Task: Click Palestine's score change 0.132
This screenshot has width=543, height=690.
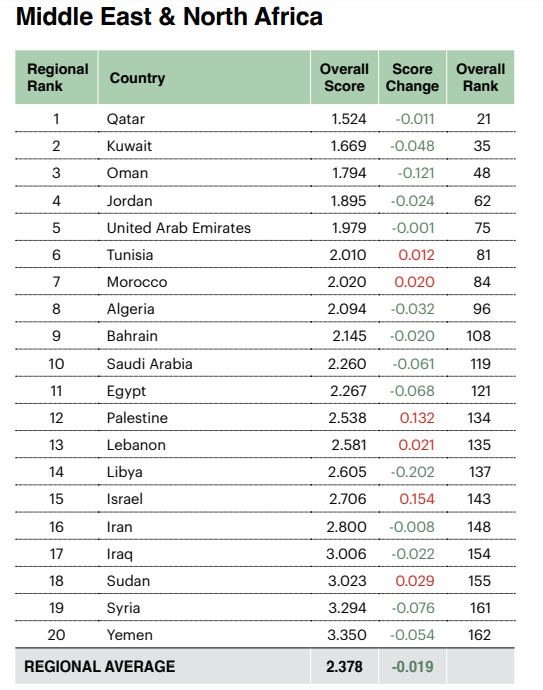Action: (417, 418)
